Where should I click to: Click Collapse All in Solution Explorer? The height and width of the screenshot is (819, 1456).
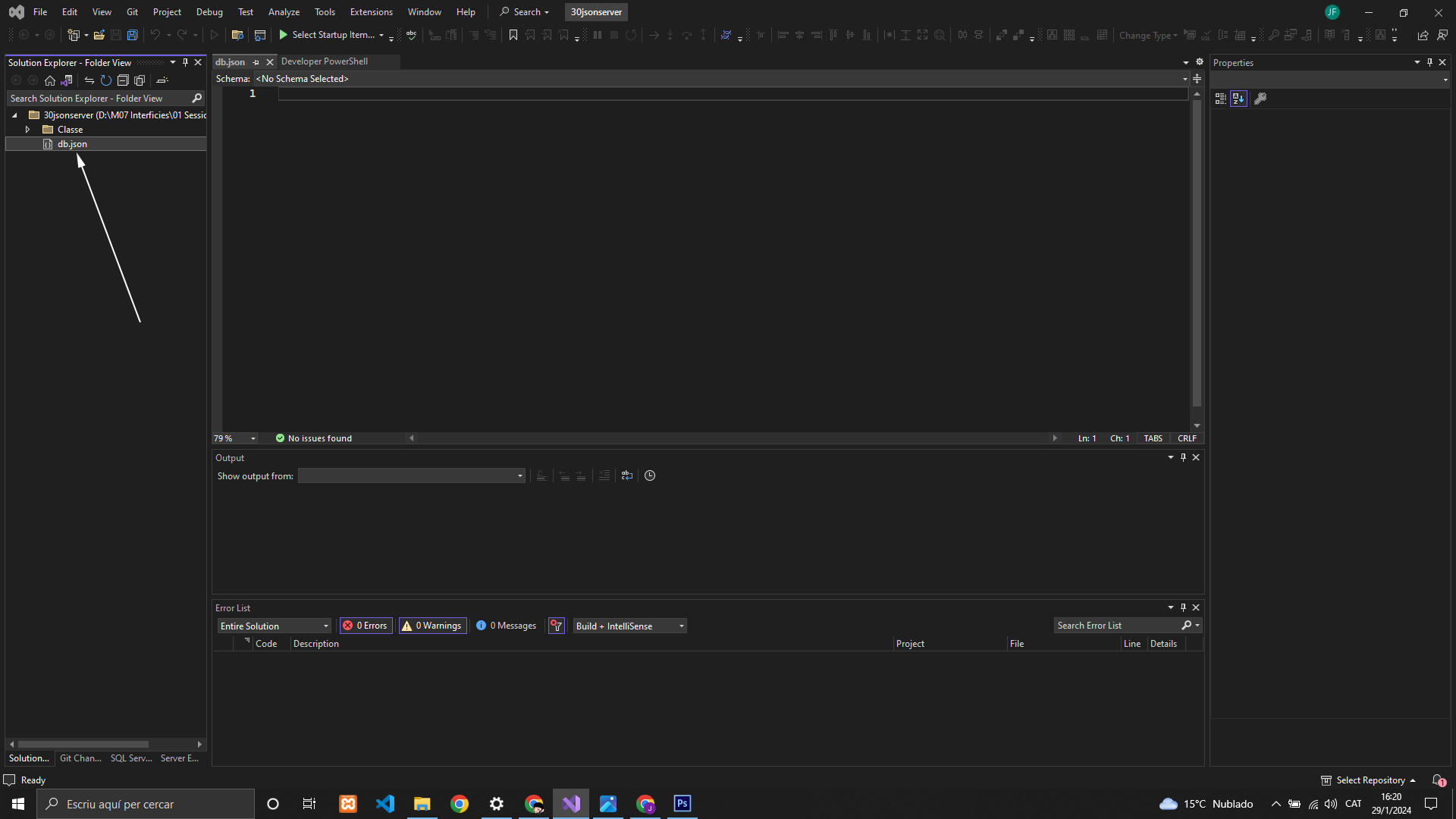click(123, 80)
